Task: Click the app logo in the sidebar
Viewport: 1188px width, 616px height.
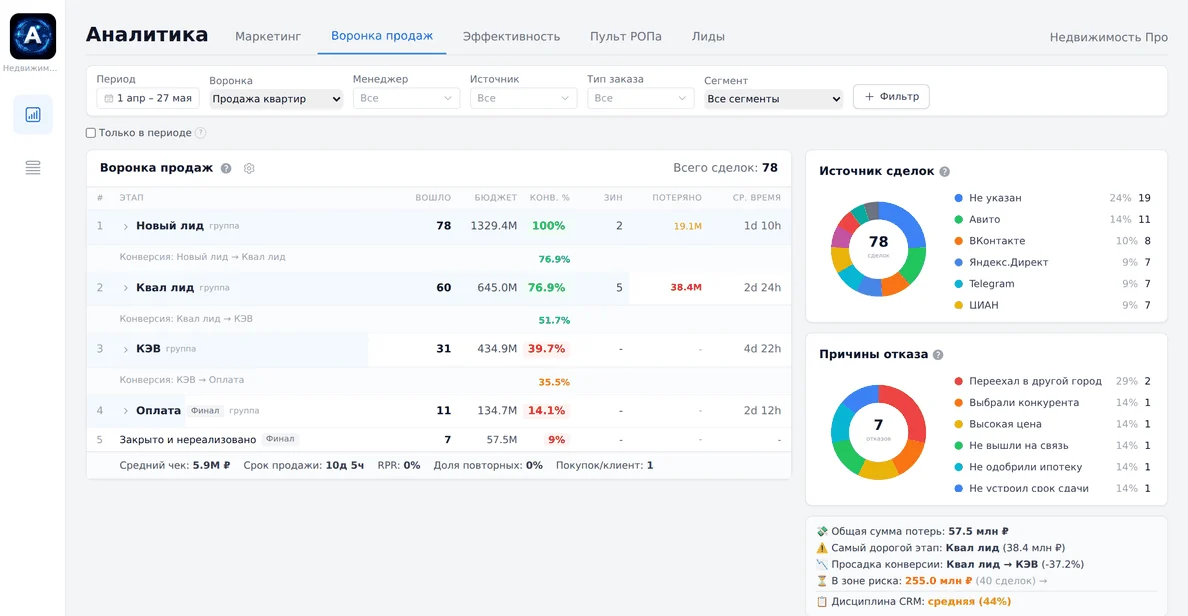Action: point(33,36)
